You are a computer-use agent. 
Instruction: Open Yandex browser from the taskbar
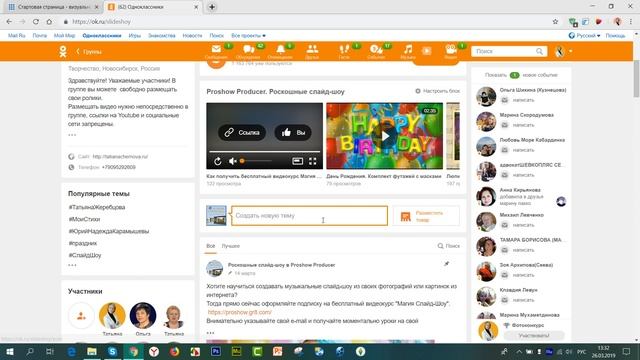(154, 351)
